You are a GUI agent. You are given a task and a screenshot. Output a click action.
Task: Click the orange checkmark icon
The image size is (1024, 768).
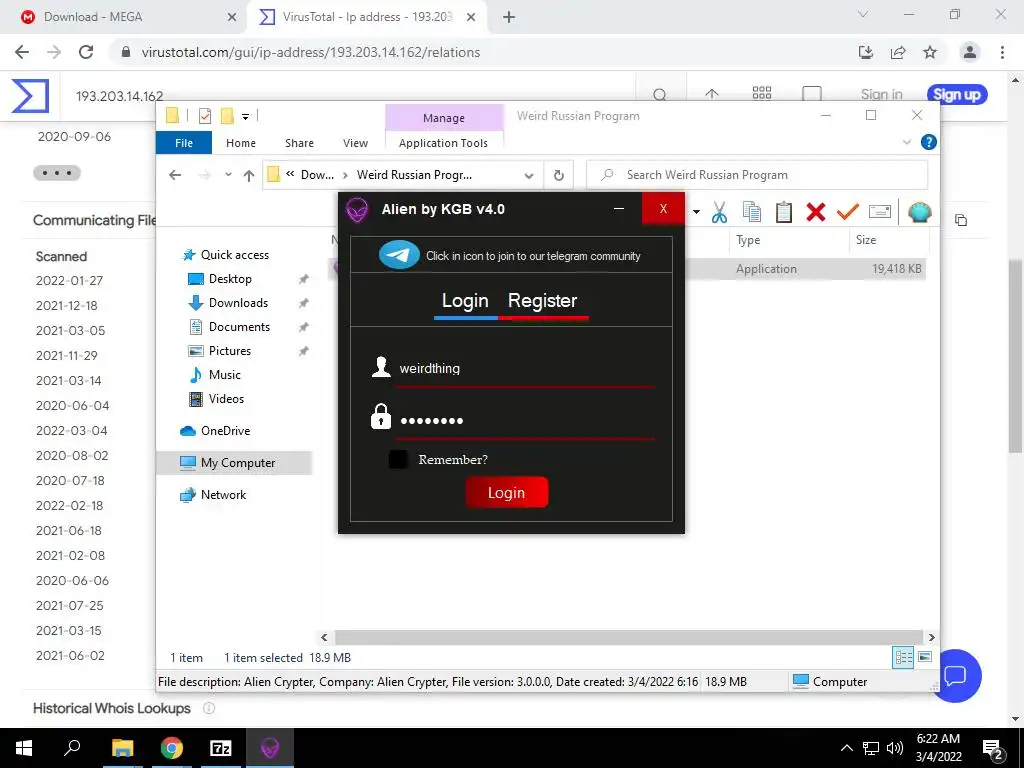pos(848,212)
